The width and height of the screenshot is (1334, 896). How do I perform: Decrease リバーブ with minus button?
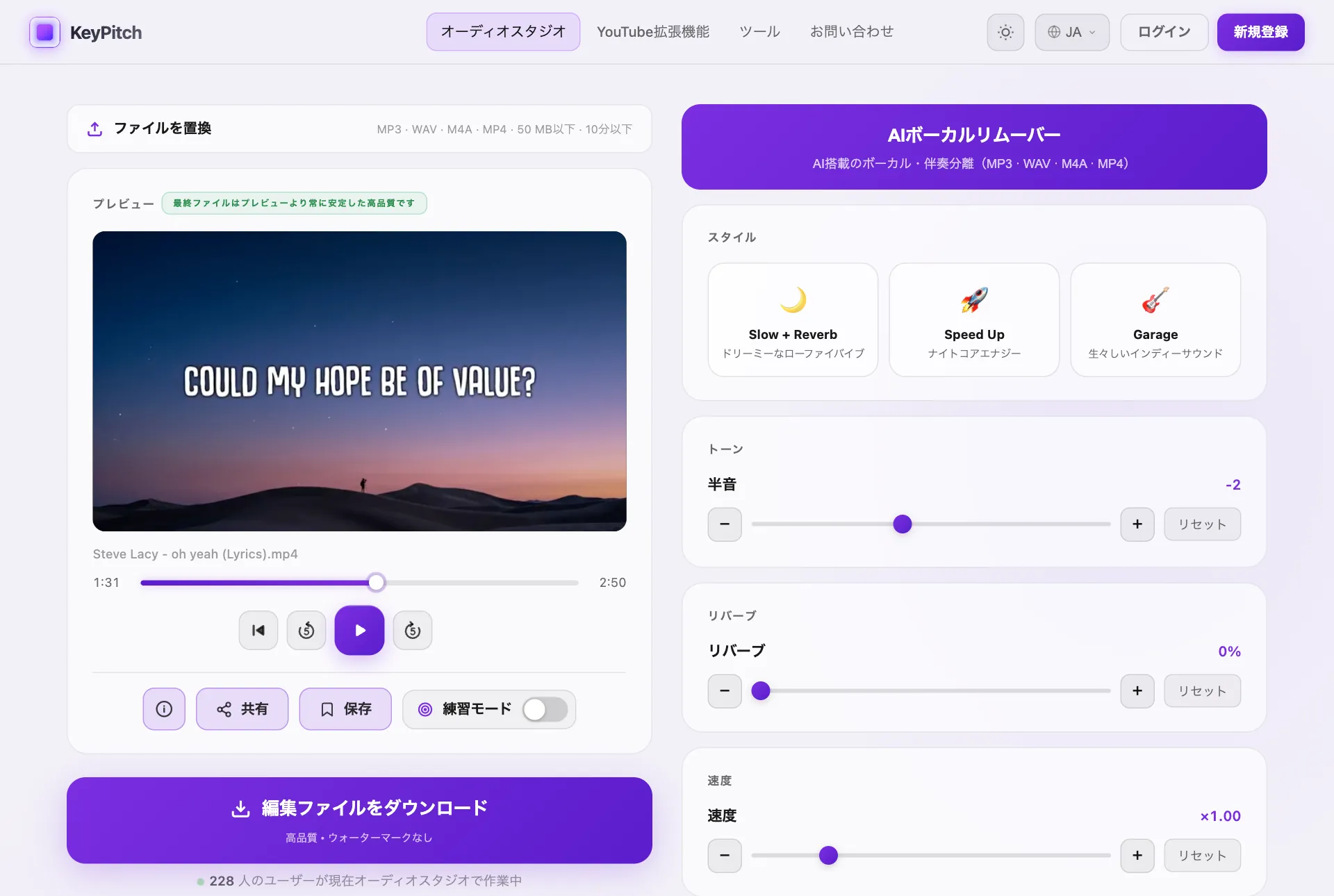point(725,691)
